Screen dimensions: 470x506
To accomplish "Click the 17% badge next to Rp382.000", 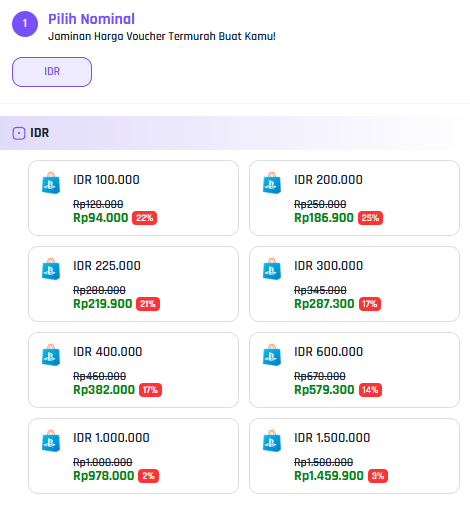I will coord(150,390).
